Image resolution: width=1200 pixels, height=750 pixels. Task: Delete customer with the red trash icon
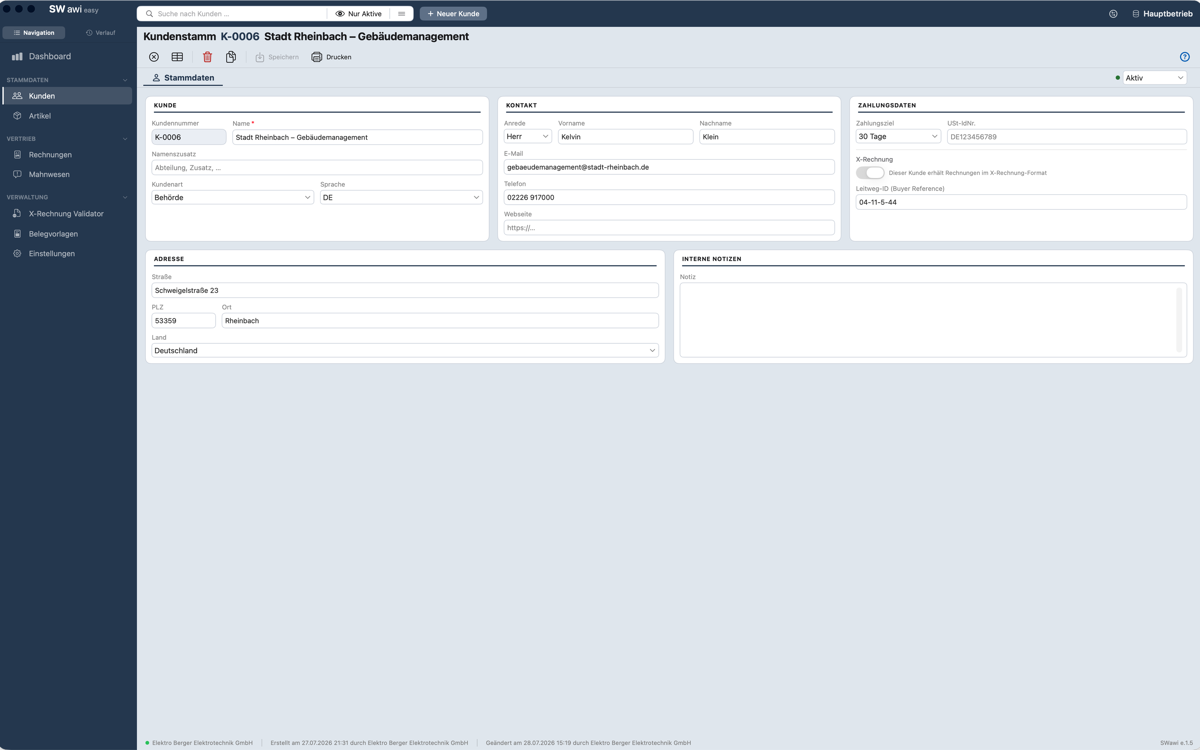click(207, 57)
